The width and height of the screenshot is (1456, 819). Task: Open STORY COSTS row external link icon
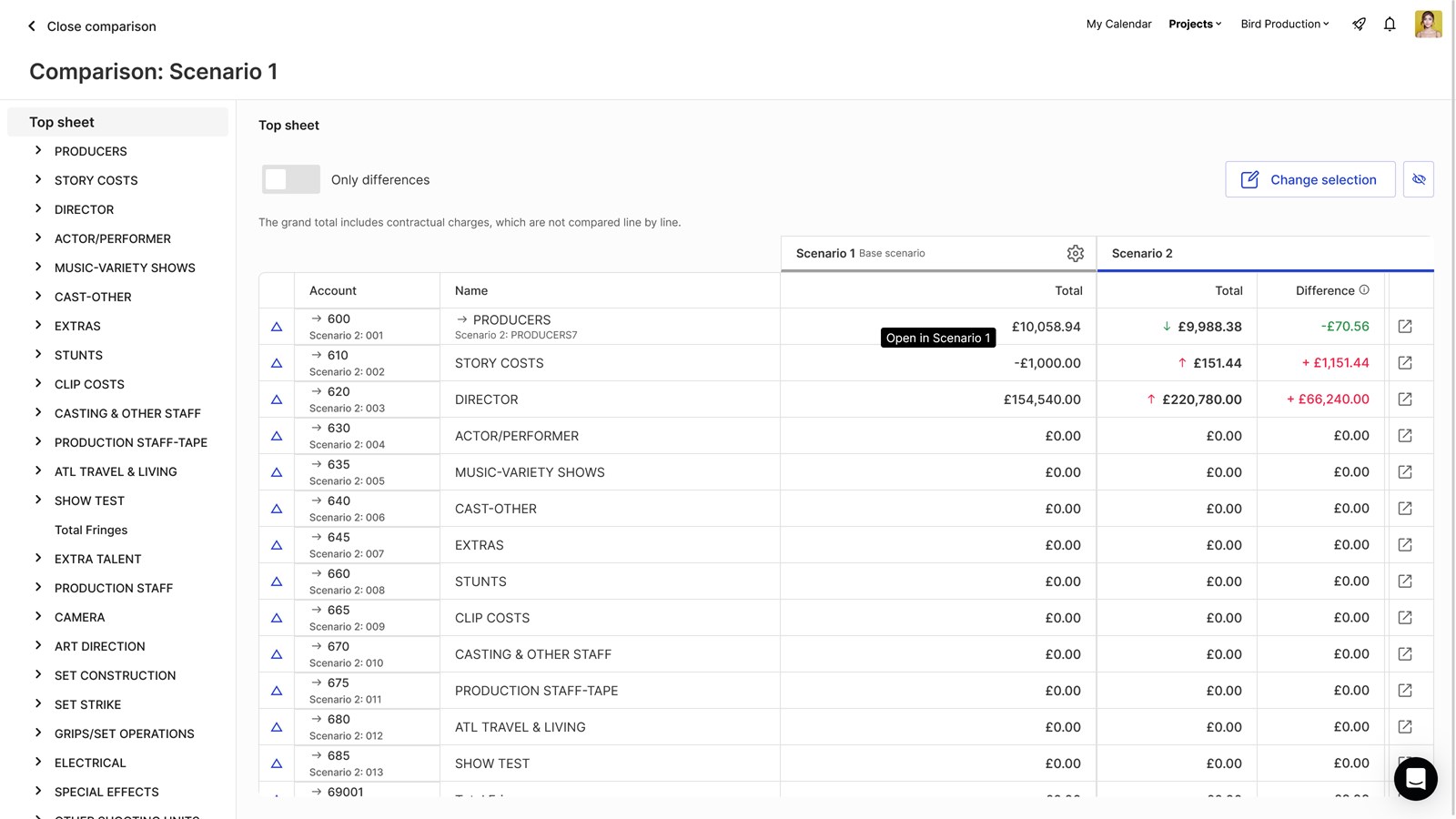(1405, 363)
